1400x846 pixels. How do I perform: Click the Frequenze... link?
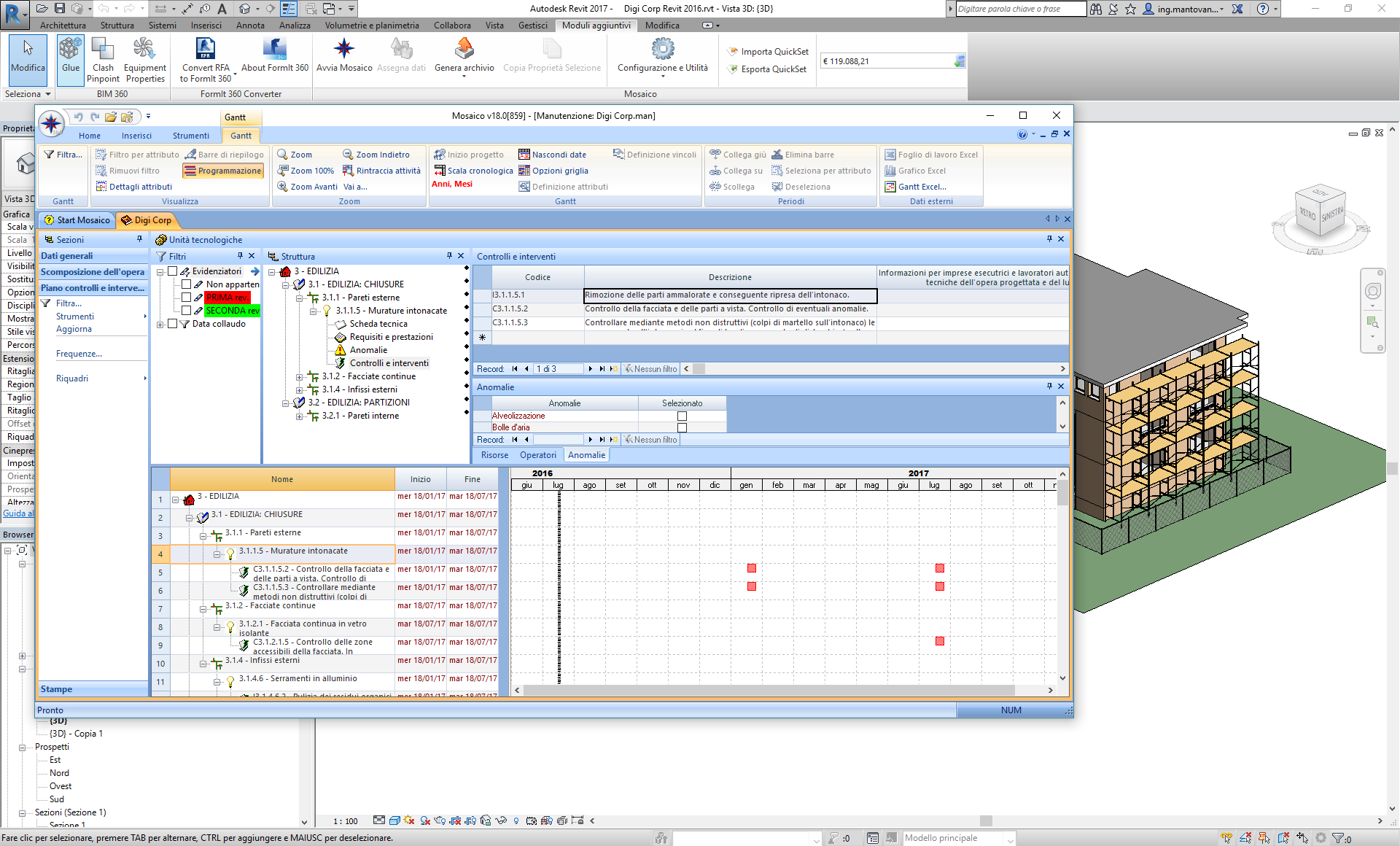coord(79,354)
